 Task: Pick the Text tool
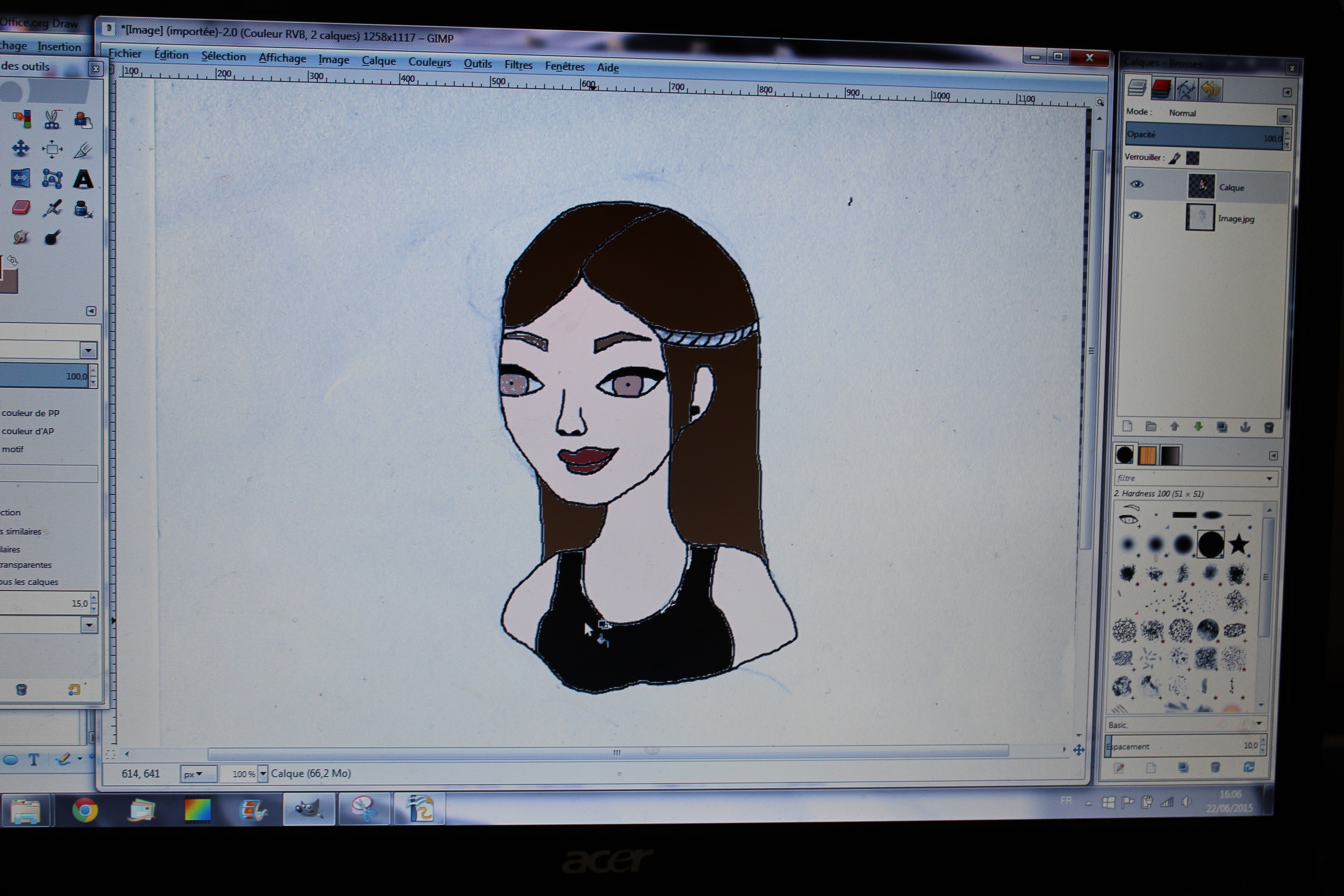click(x=83, y=179)
